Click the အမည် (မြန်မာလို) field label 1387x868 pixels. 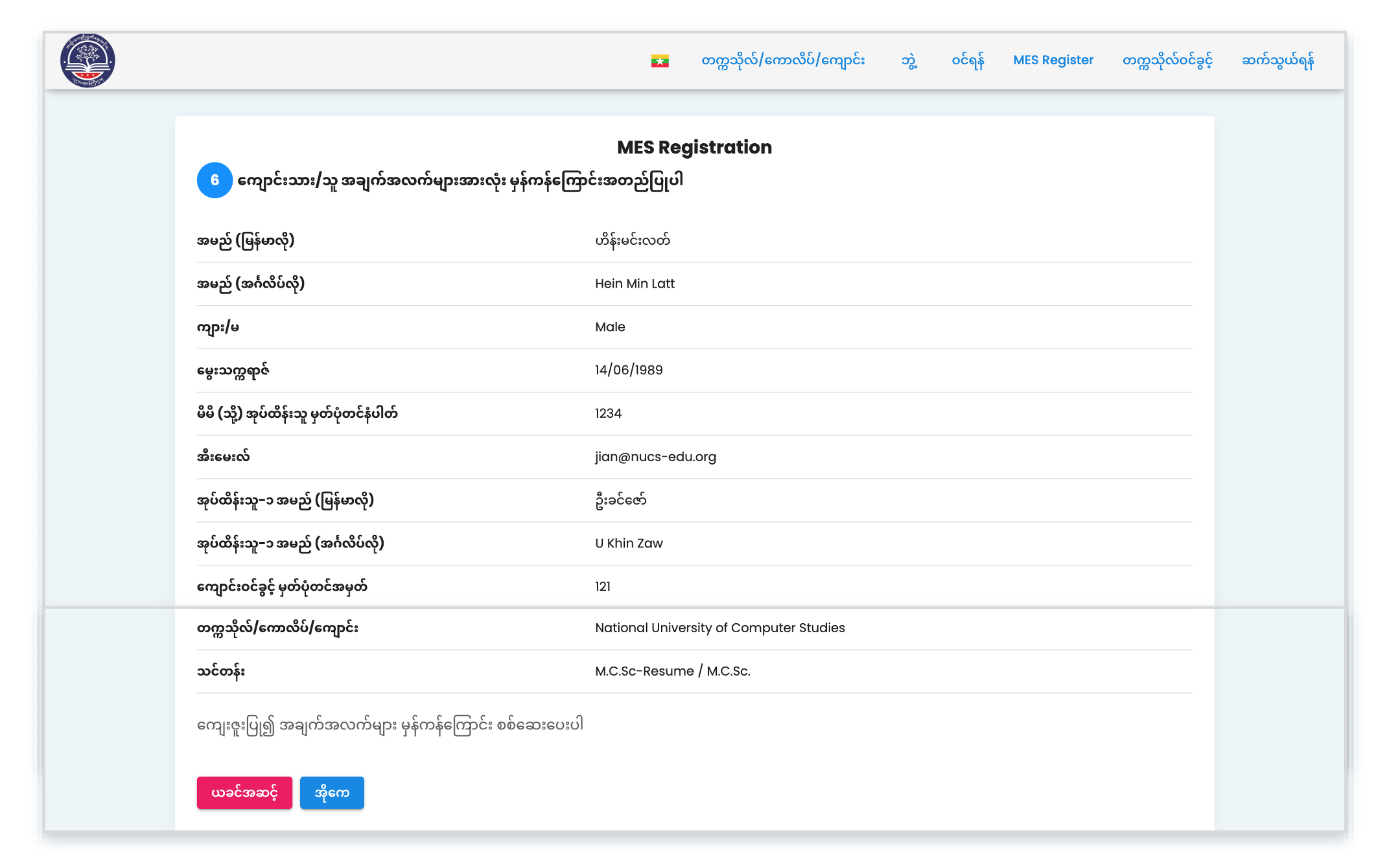(246, 240)
